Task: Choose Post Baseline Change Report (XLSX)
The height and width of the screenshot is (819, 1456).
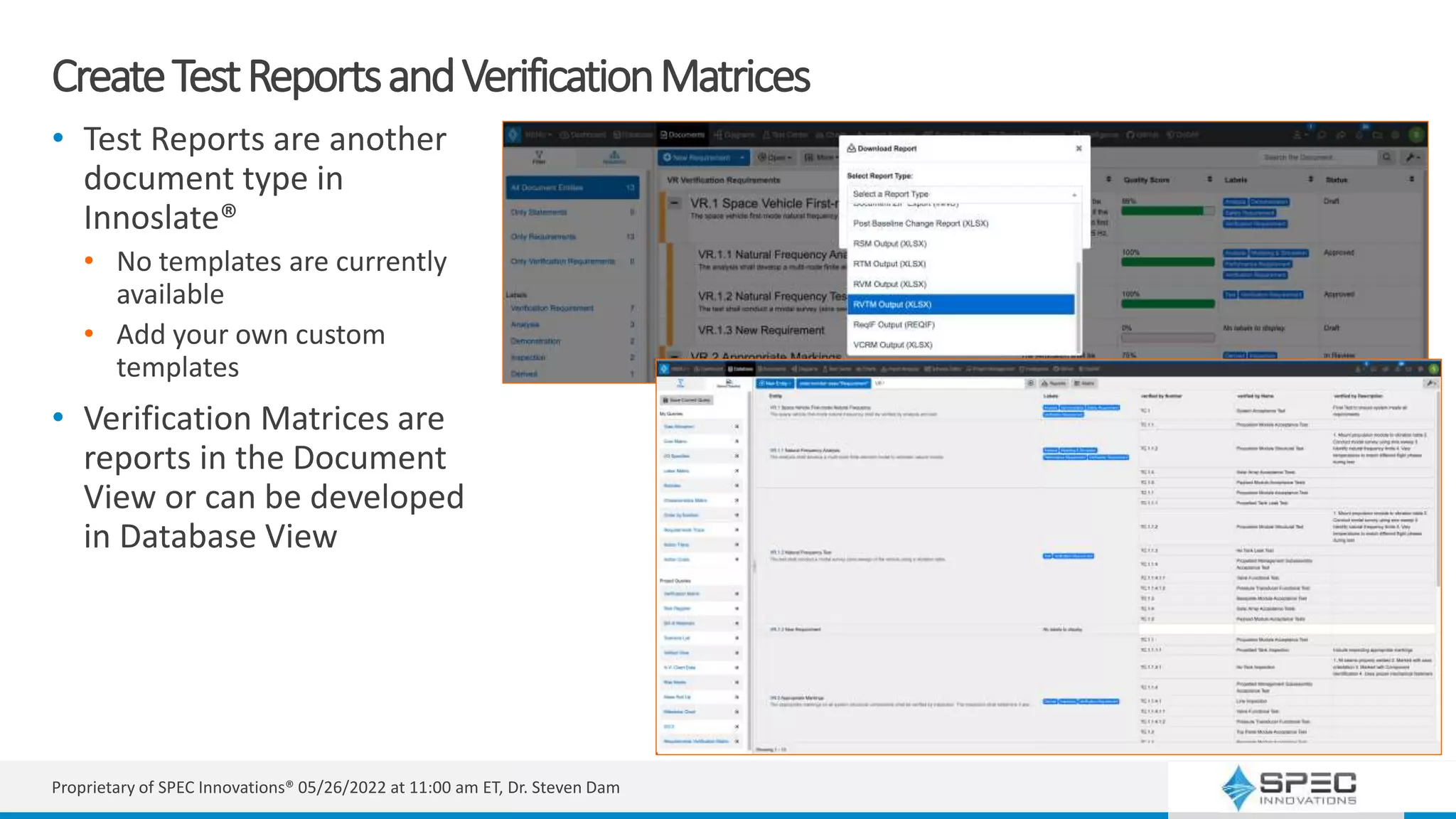Action: pyautogui.click(x=960, y=223)
